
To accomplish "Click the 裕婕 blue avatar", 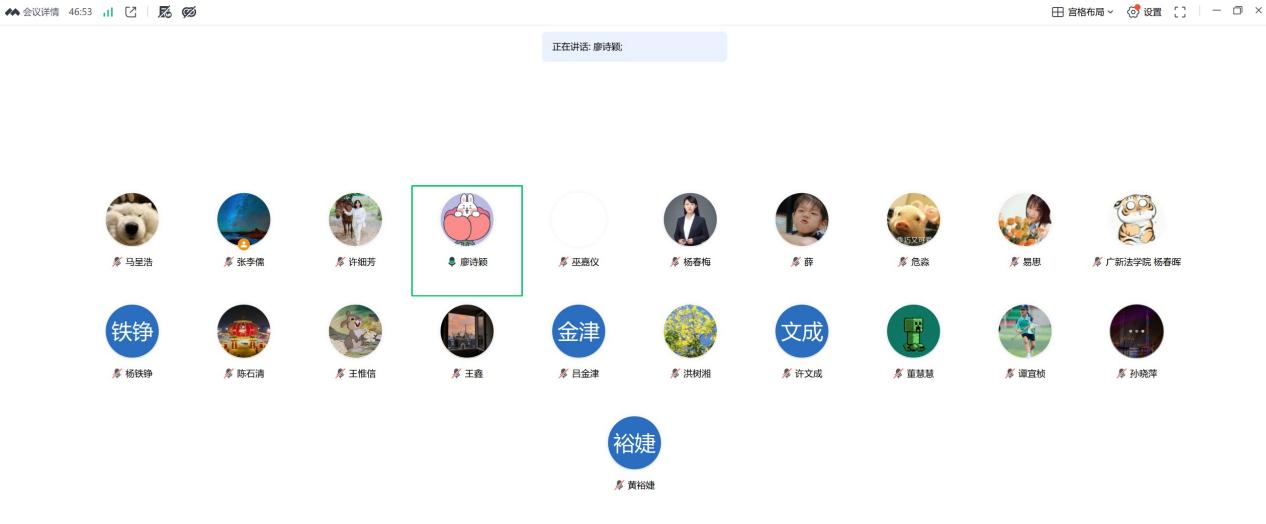I will (635, 443).
